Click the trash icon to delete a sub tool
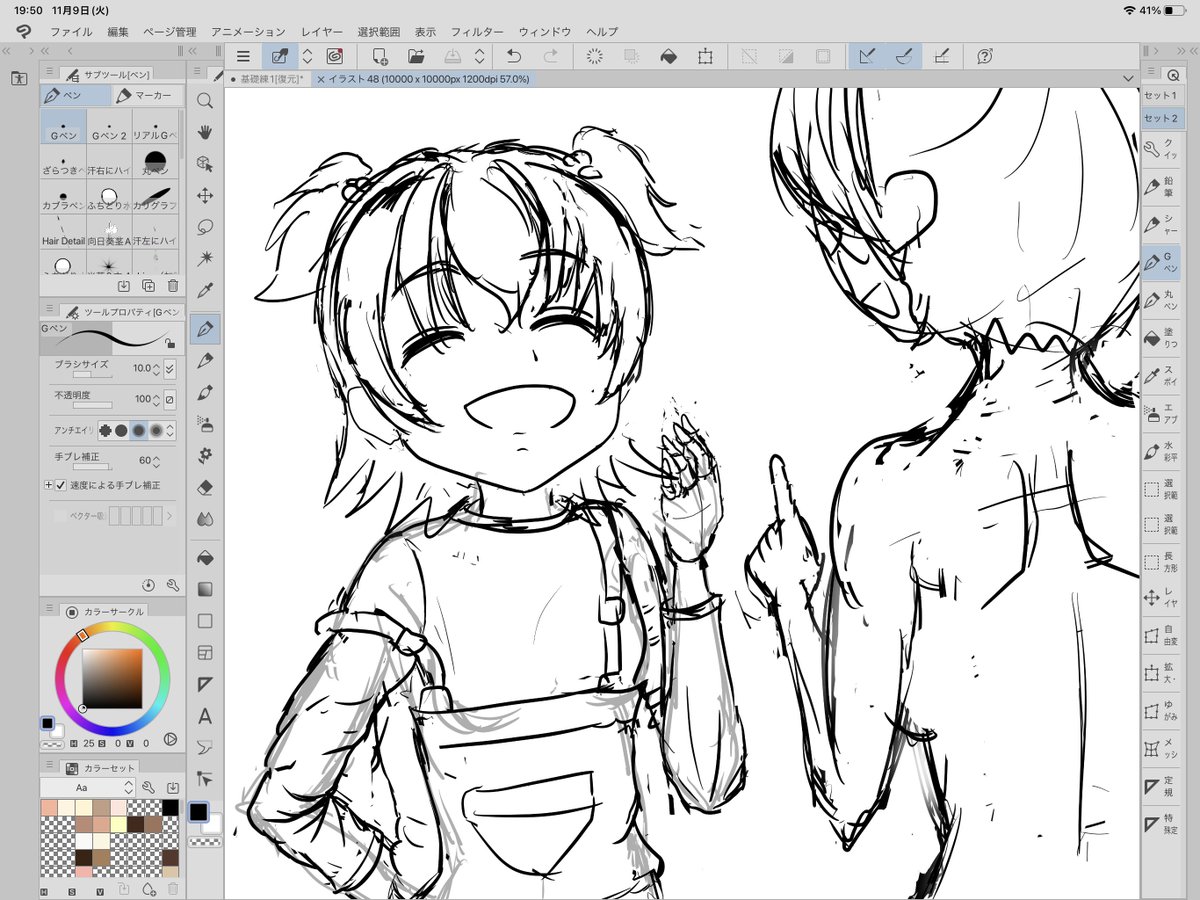The image size is (1200, 900). (x=171, y=286)
